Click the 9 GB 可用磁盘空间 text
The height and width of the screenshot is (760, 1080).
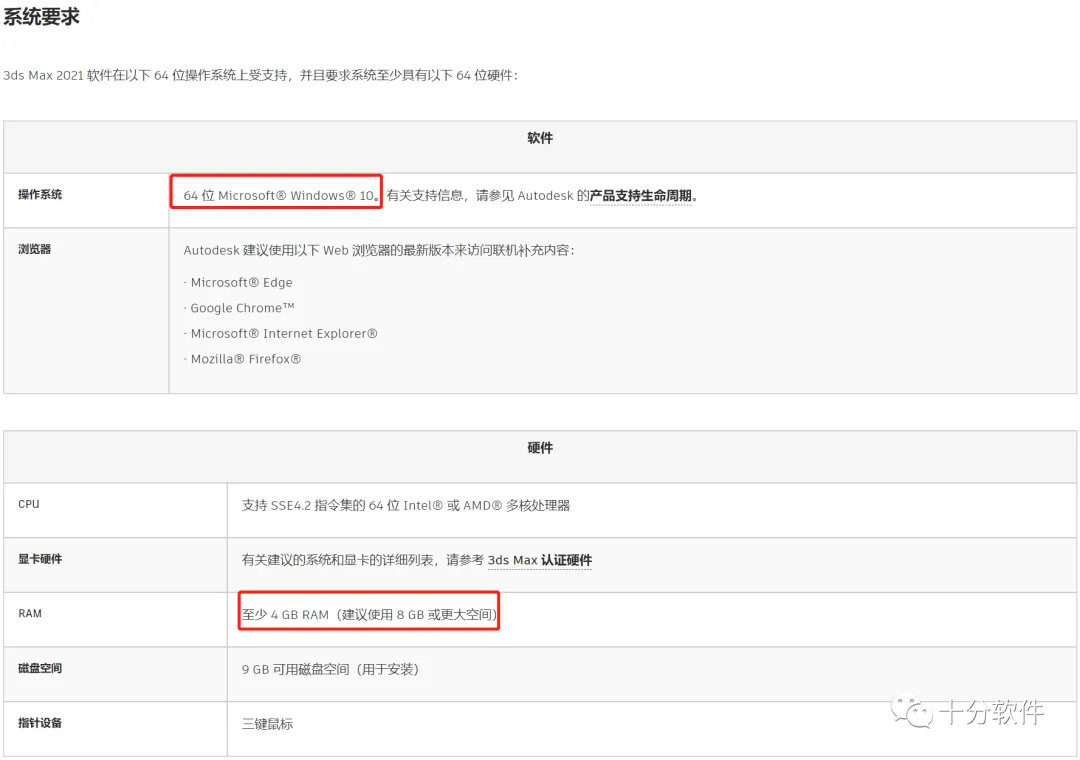[331, 670]
